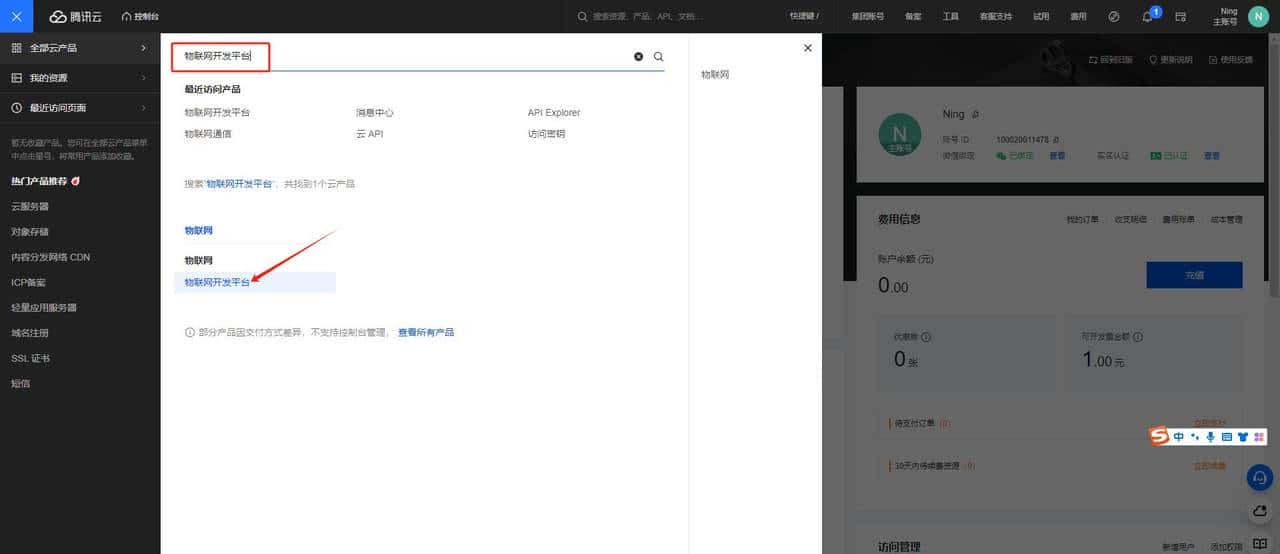The height and width of the screenshot is (554, 1280).
Task: Click the Tencent Cloud logo
Action: (x=73, y=16)
